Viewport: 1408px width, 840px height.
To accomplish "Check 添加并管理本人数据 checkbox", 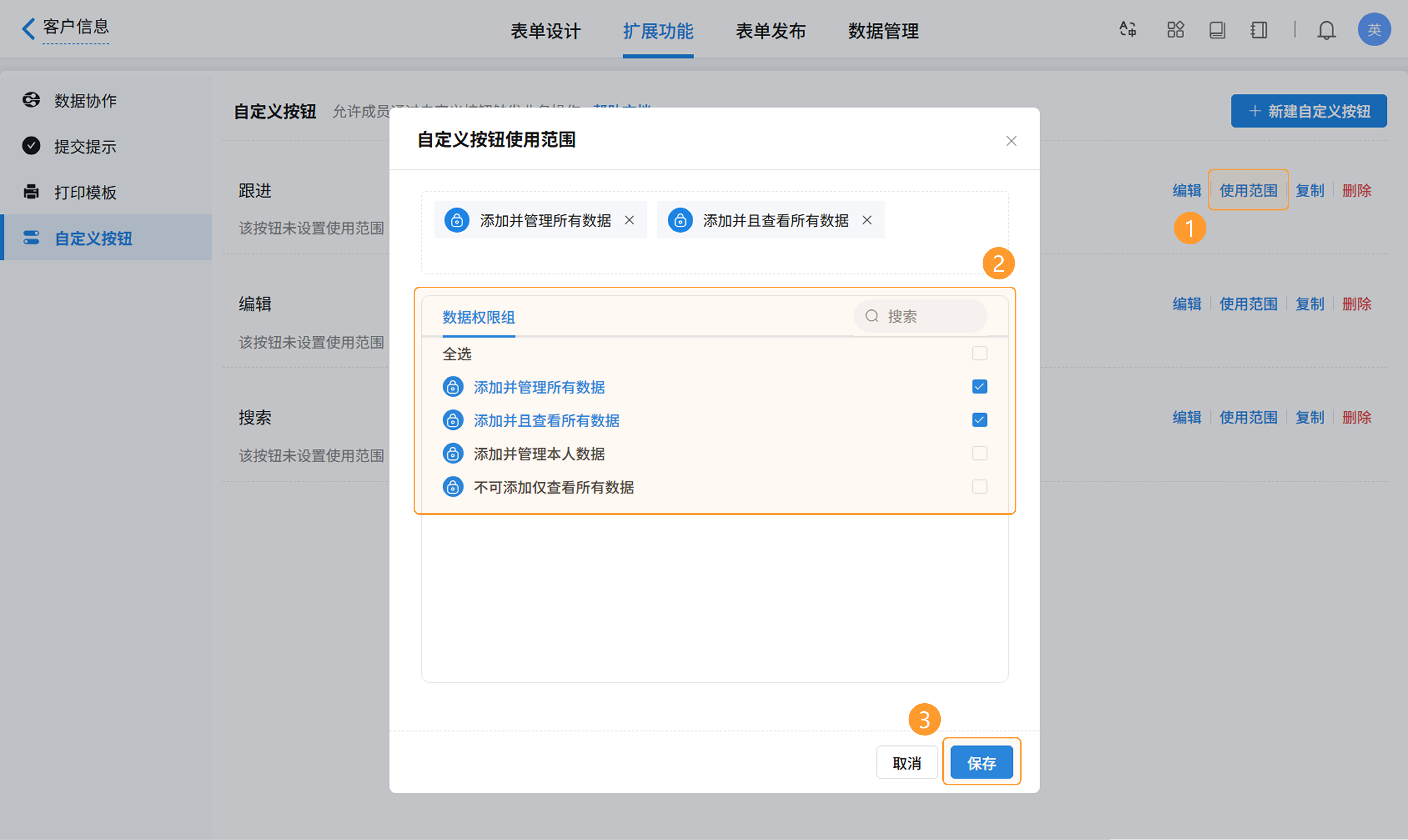I will [979, 454].
